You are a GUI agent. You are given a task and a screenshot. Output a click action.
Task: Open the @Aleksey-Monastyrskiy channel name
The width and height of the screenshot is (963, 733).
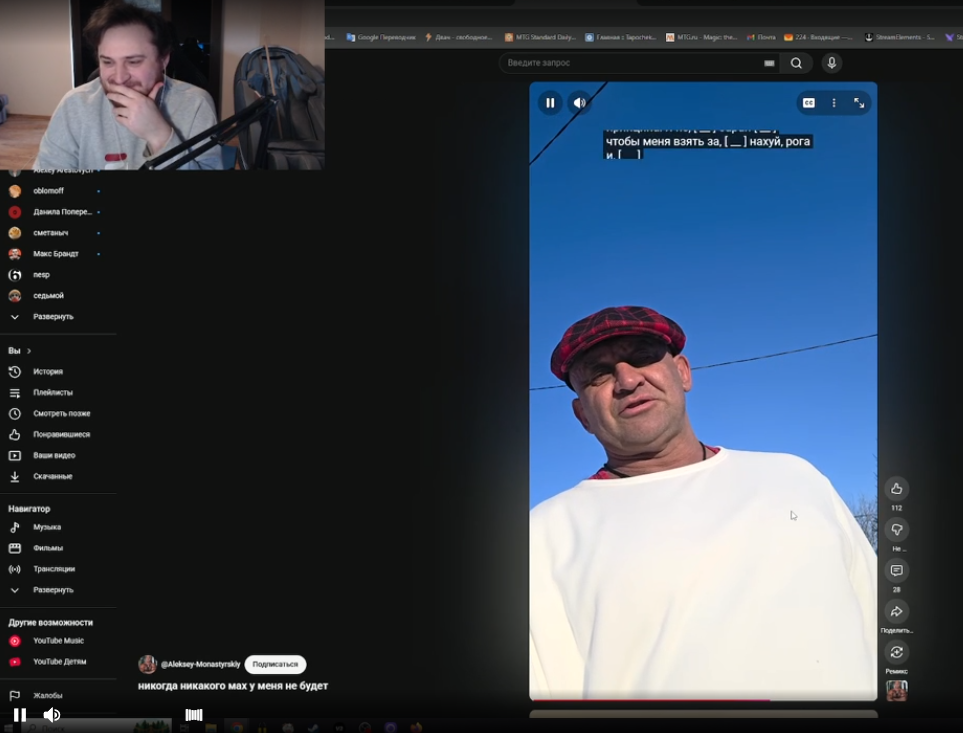click(x=200, y=664)
